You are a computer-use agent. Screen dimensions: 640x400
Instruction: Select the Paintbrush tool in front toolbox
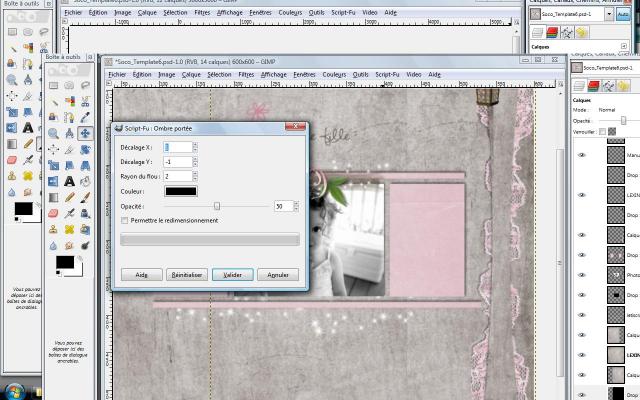coord(85,198)
